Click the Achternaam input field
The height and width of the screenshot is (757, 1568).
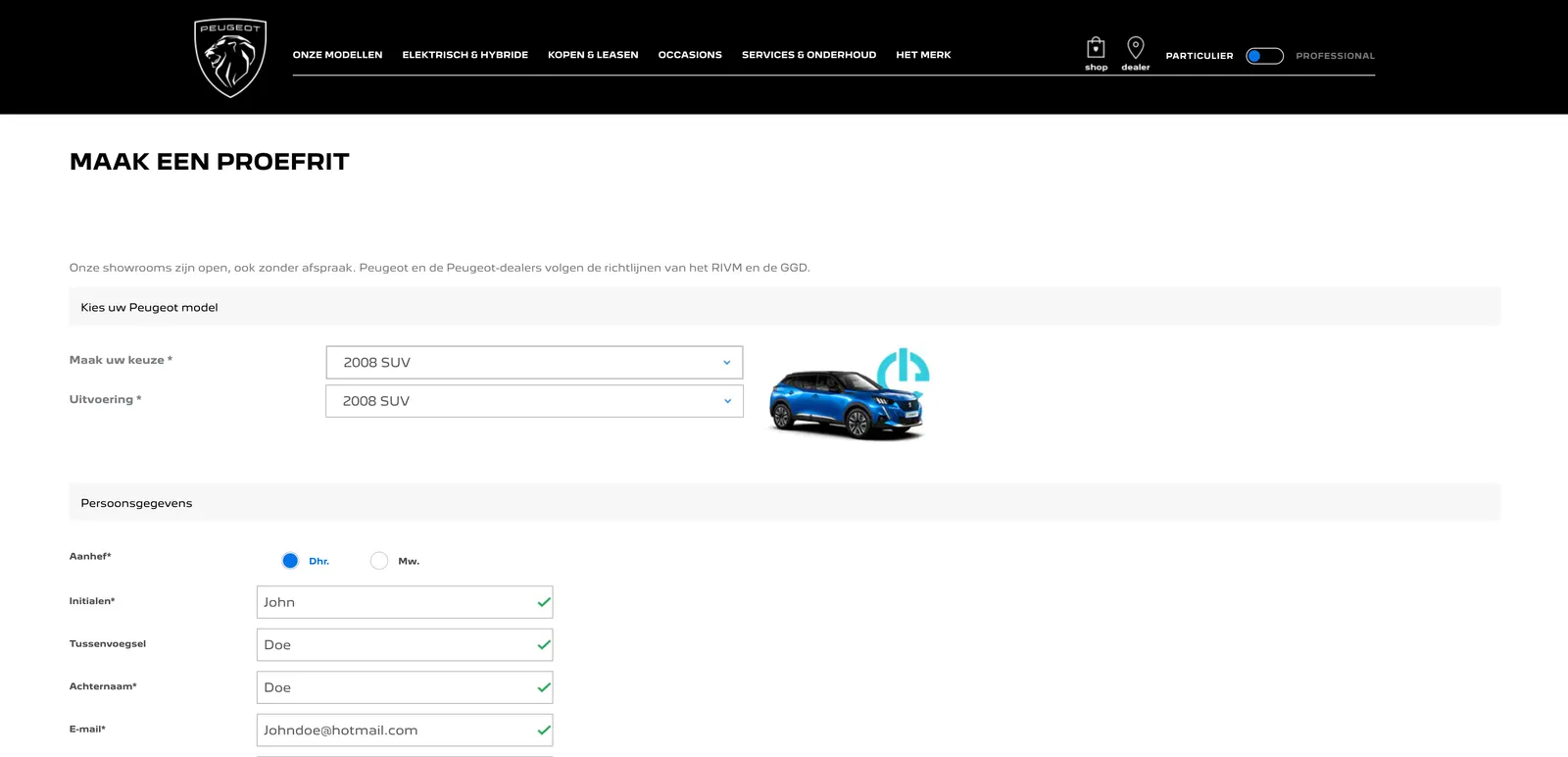click(x=405, y=687)
